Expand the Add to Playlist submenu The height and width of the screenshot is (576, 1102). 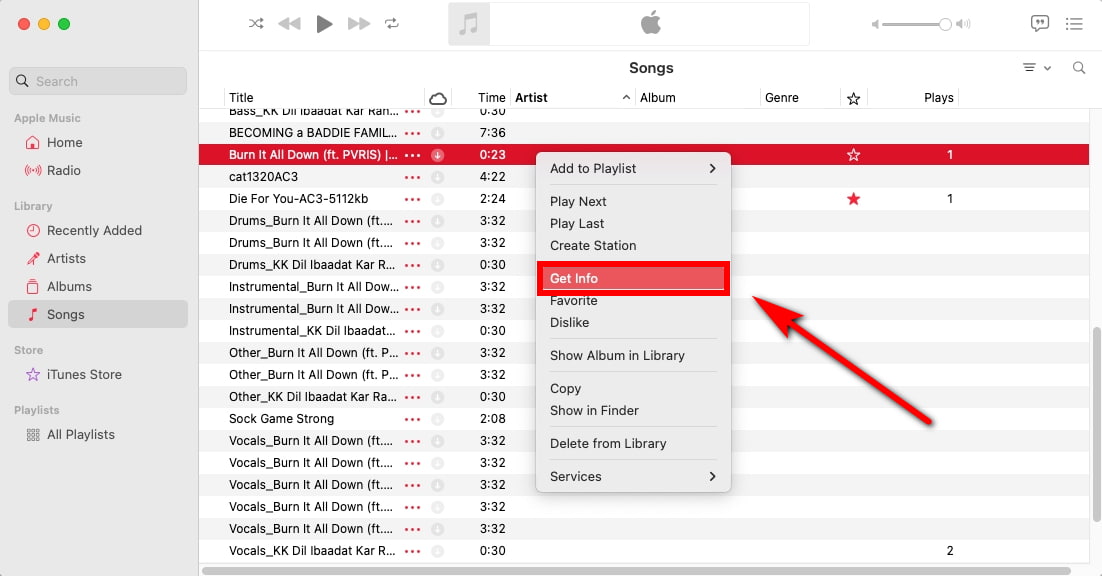[633, 168]
